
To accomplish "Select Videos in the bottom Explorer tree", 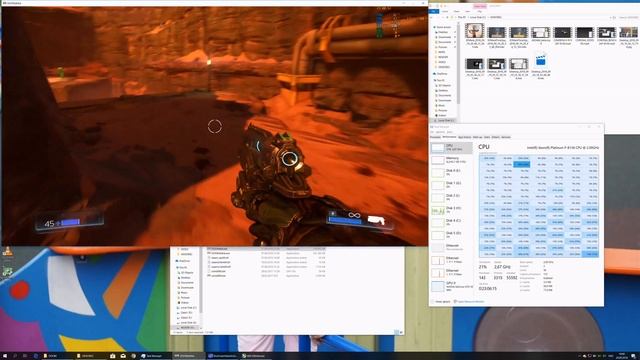I will [x=184, y=302].
